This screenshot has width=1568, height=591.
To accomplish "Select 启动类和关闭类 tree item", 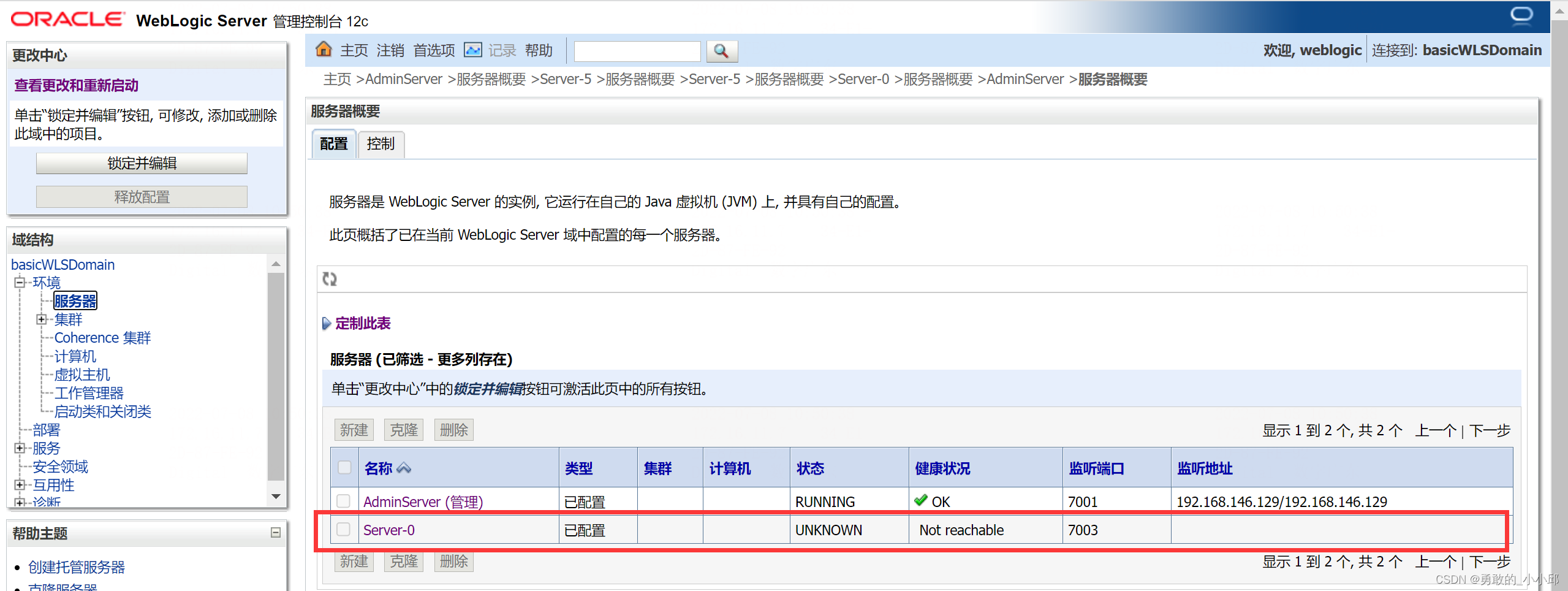I will coord(102,411).
